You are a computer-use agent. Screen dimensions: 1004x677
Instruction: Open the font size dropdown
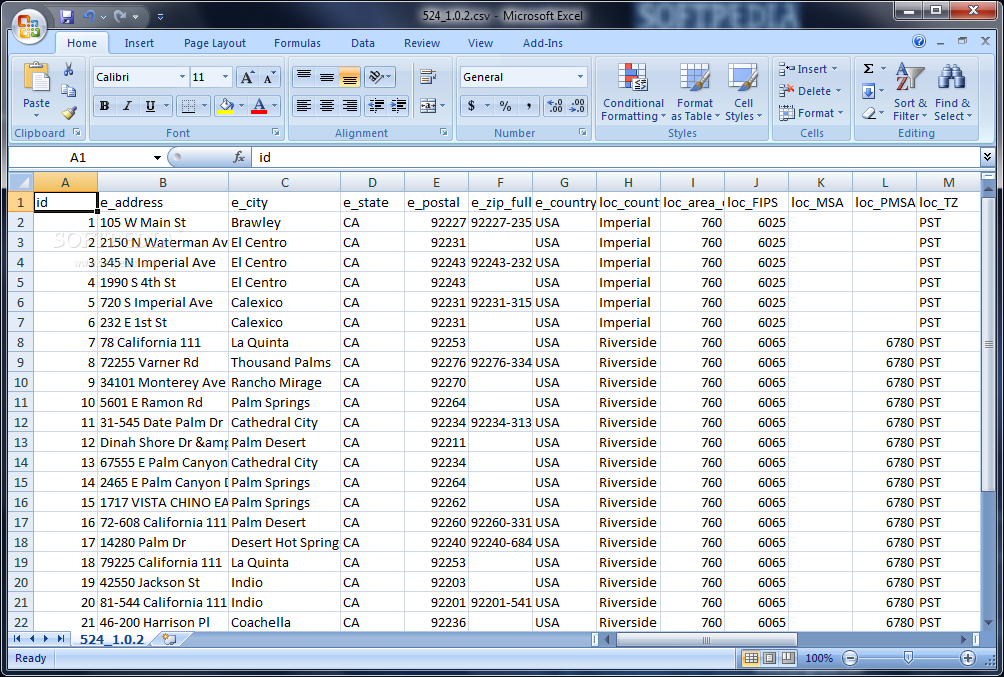225,77
